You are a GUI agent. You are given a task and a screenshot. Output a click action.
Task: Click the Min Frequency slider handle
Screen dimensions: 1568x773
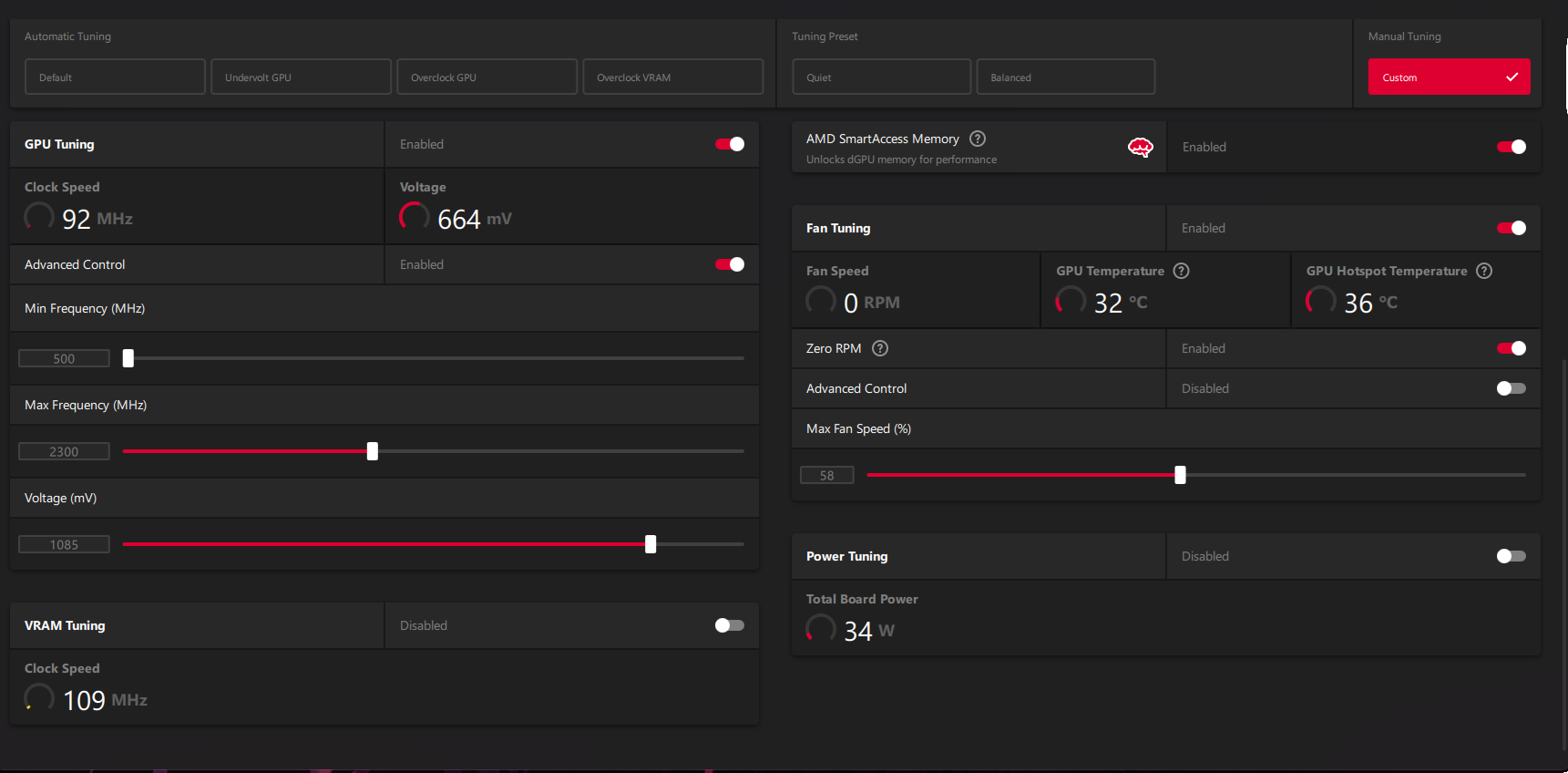[x=128, y=358]
